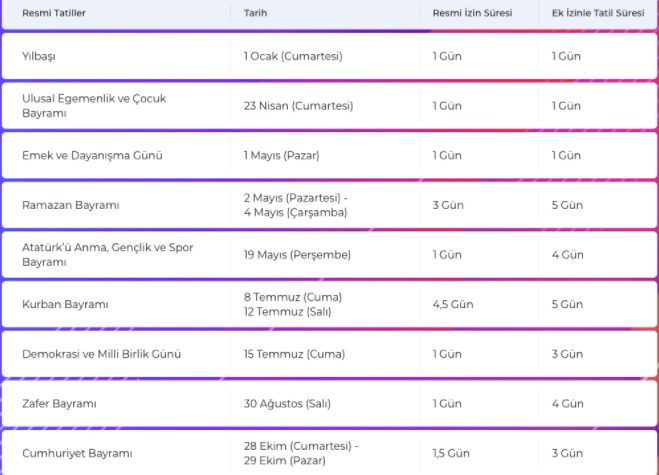
Task: Click the 4,5 Gün duration cell
Action: 453,304
